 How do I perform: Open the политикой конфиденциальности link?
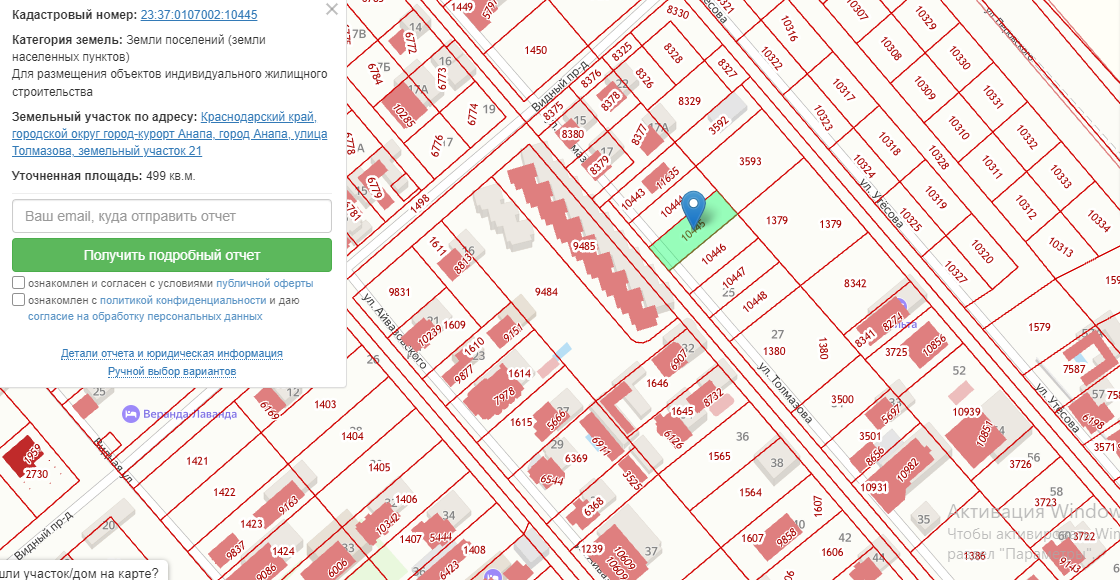click(x=182, y=300)
